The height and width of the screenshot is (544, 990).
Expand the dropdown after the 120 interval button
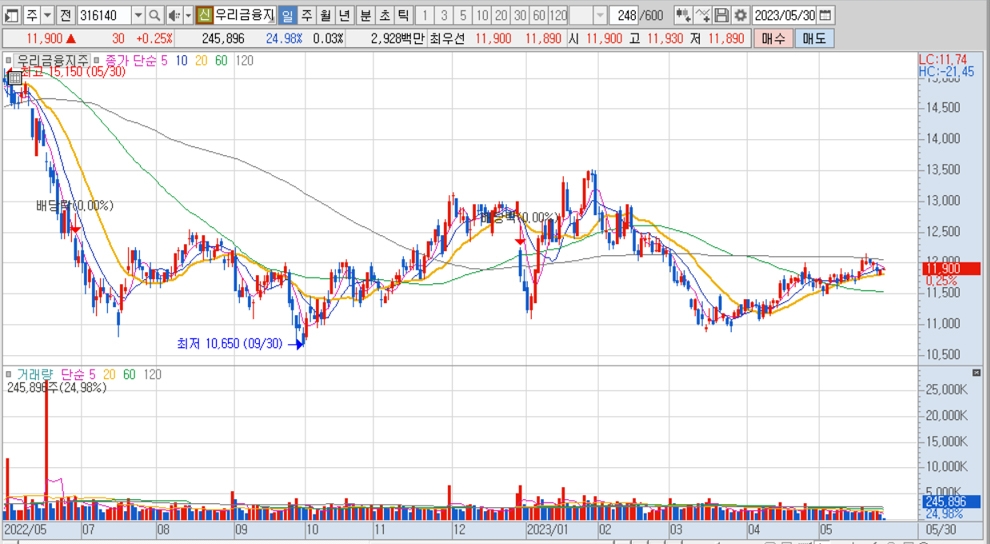[x=600, y=16]
